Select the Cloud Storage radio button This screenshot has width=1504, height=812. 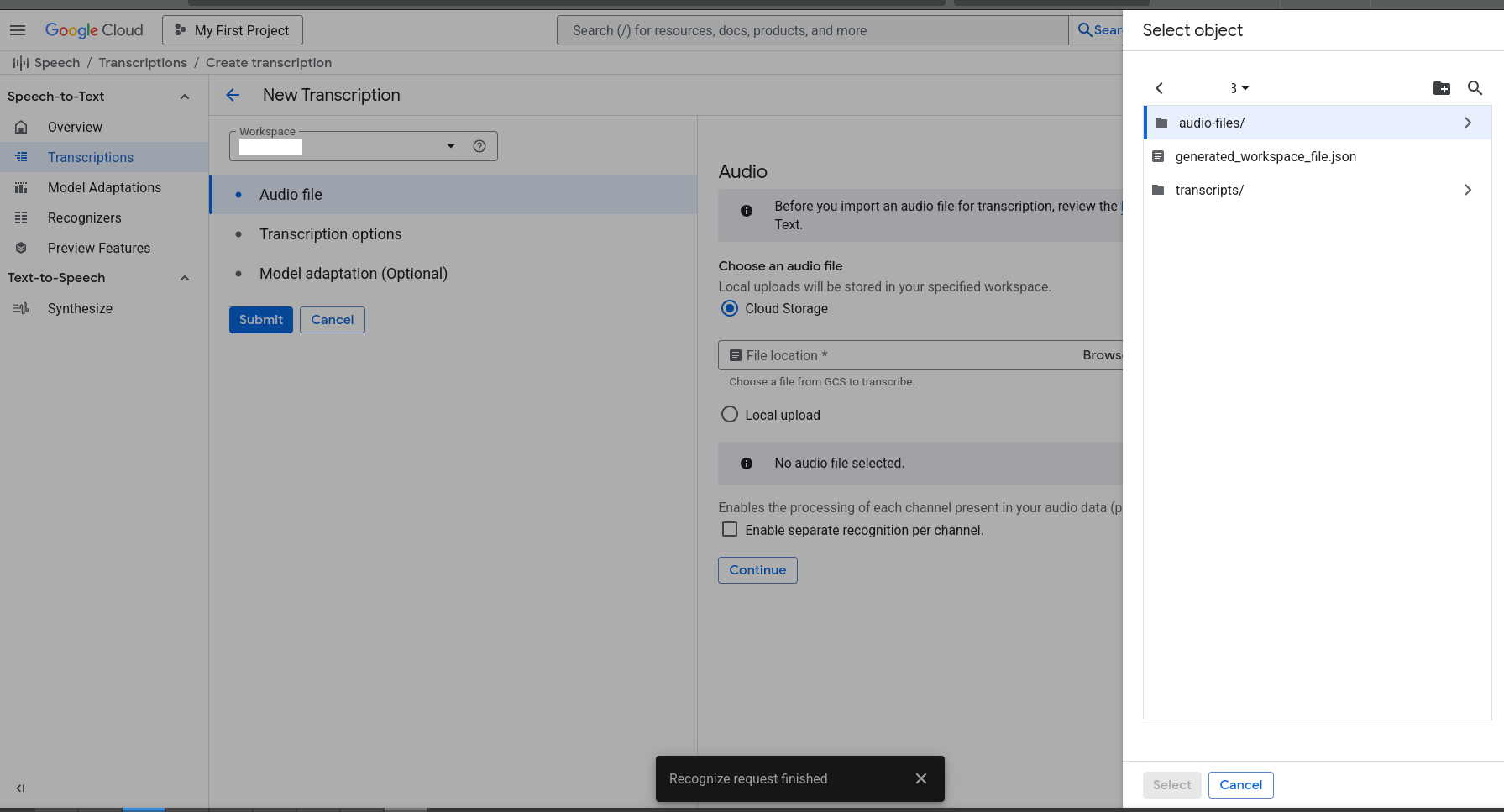(x=730, y=308)
